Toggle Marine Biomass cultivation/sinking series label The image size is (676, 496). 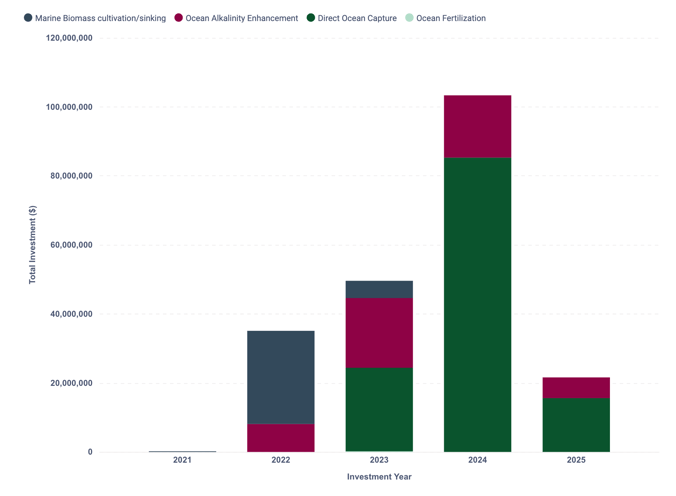(100, 18)
